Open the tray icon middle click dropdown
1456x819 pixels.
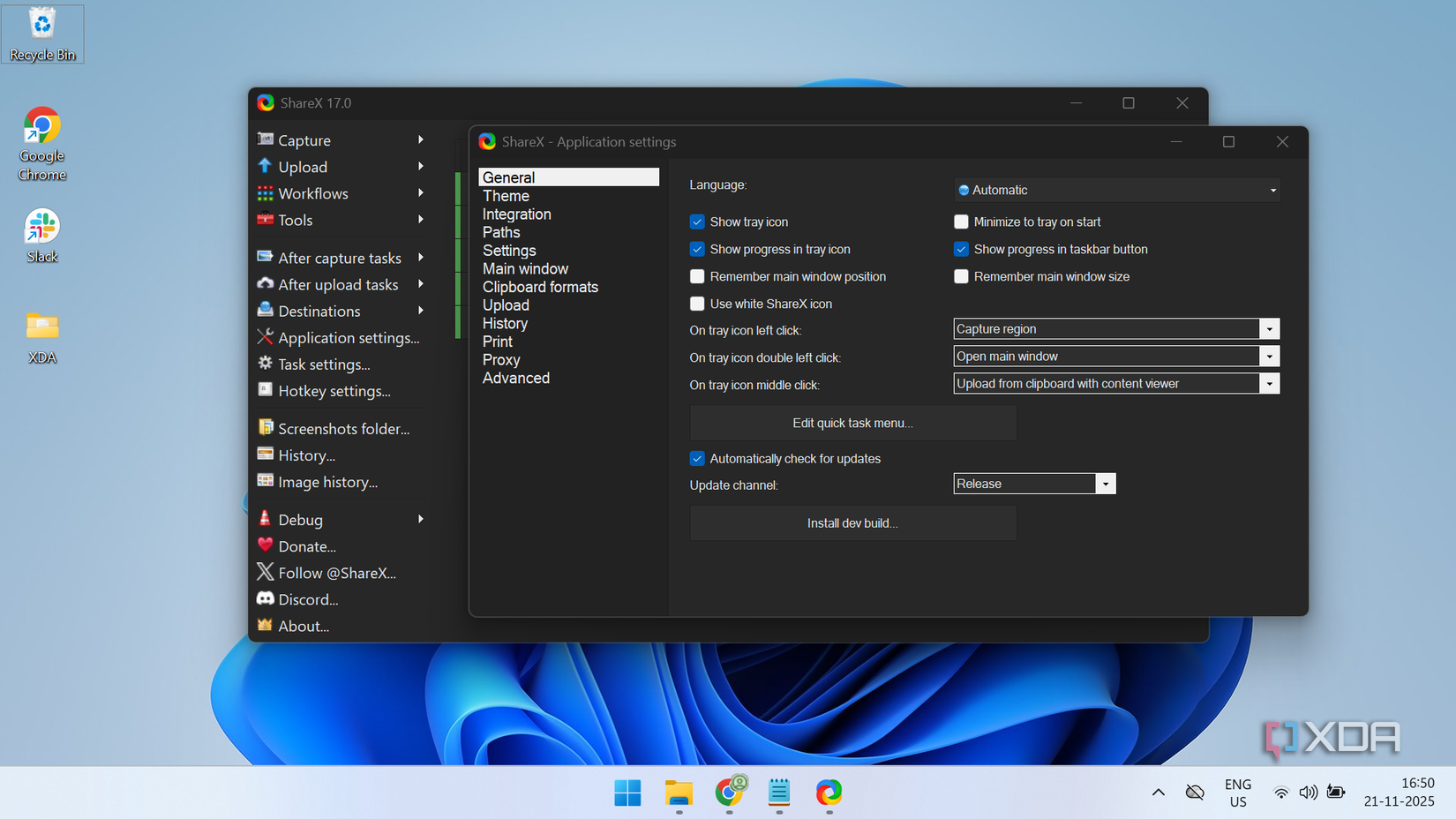point(1116,383)
